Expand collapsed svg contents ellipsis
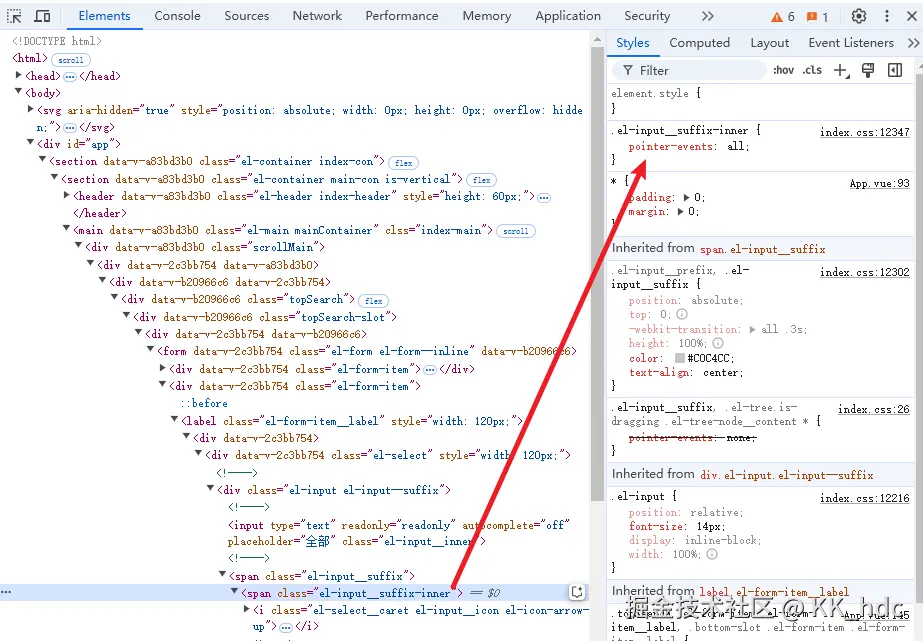 pyautogui.click(x=69, y=128)
